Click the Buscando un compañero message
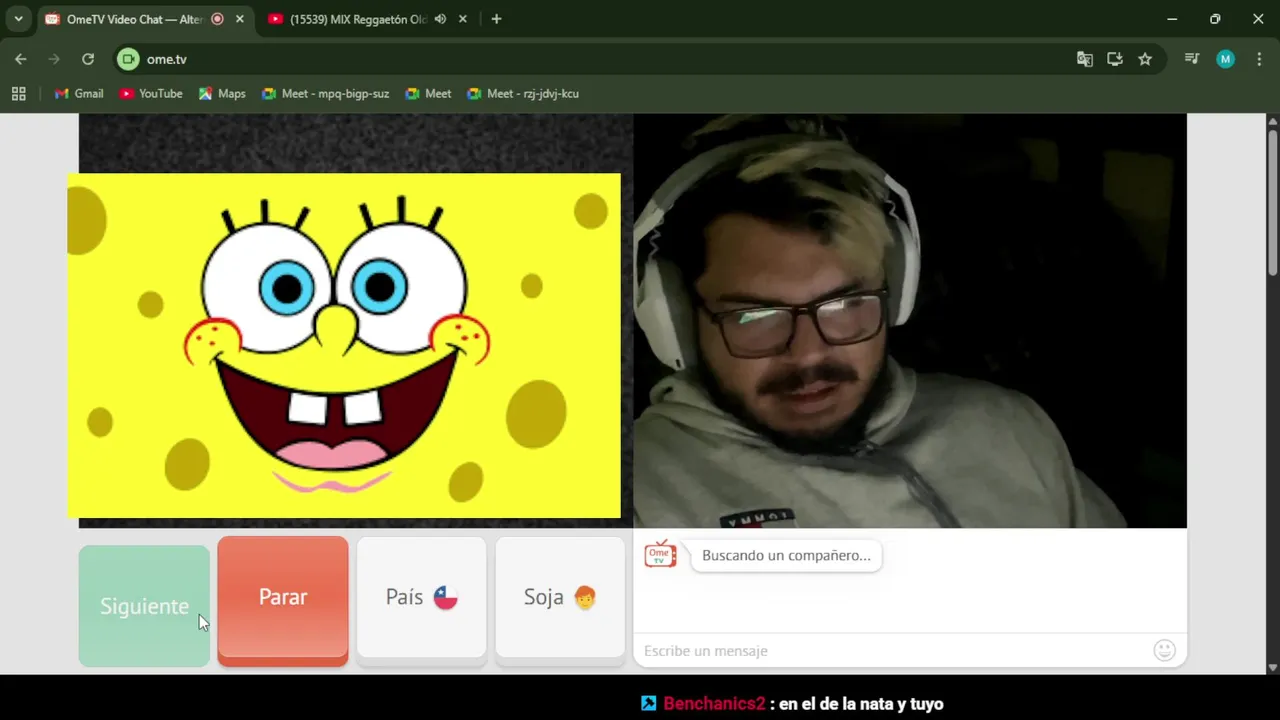 [x=786, y=556]
